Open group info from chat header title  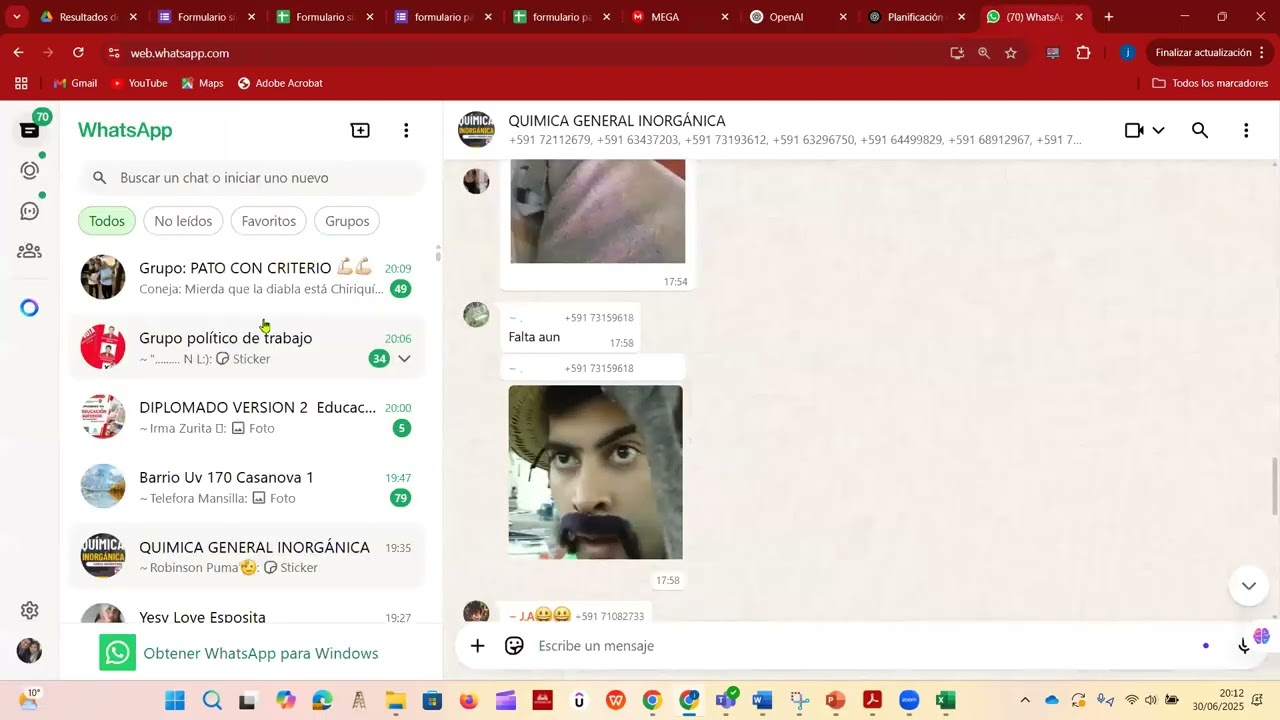coord(617,121)
